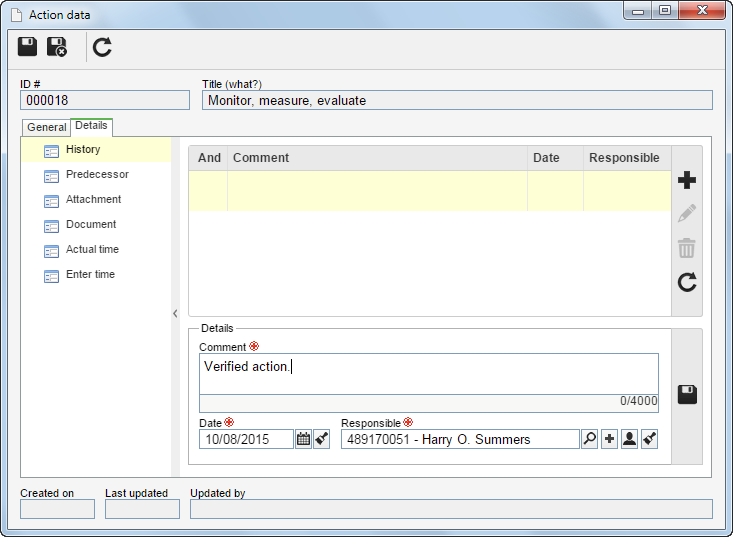Click the Actual time section icon
Viewport: 733px width, 537px height.
coord(51,251)
